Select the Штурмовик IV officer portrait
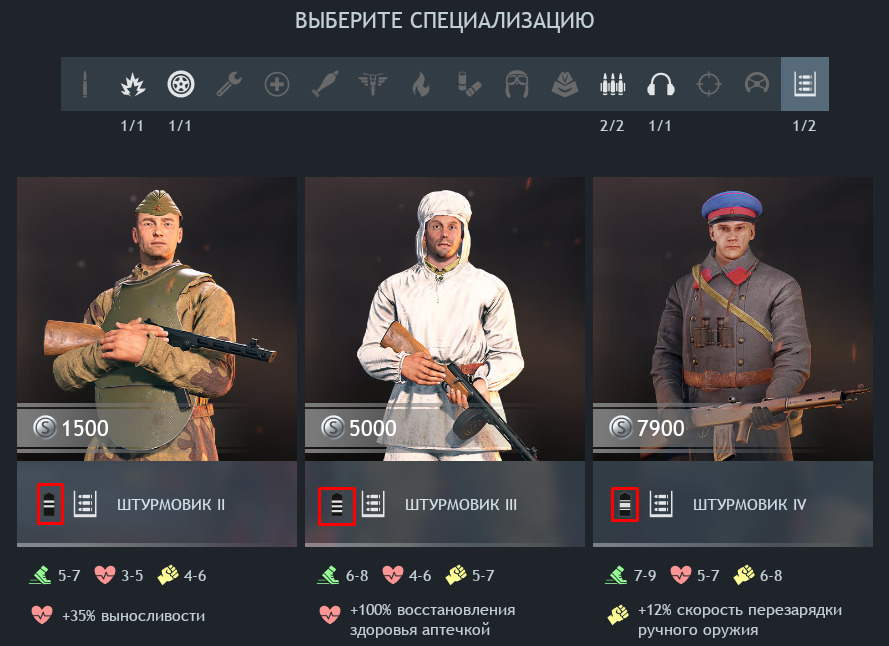Viewport: 889px width, 646px height. 733,319
